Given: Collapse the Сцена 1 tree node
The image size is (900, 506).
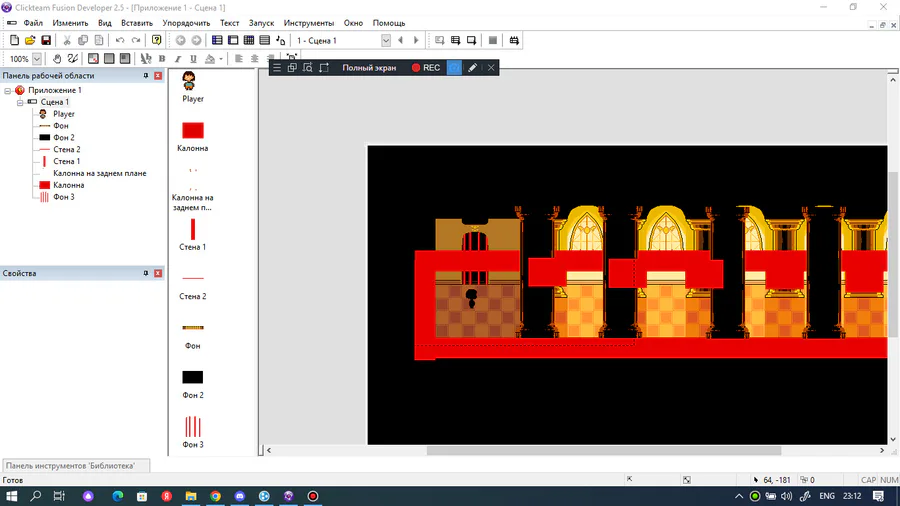Looking at the screenshot, I should tap(20, 102).
